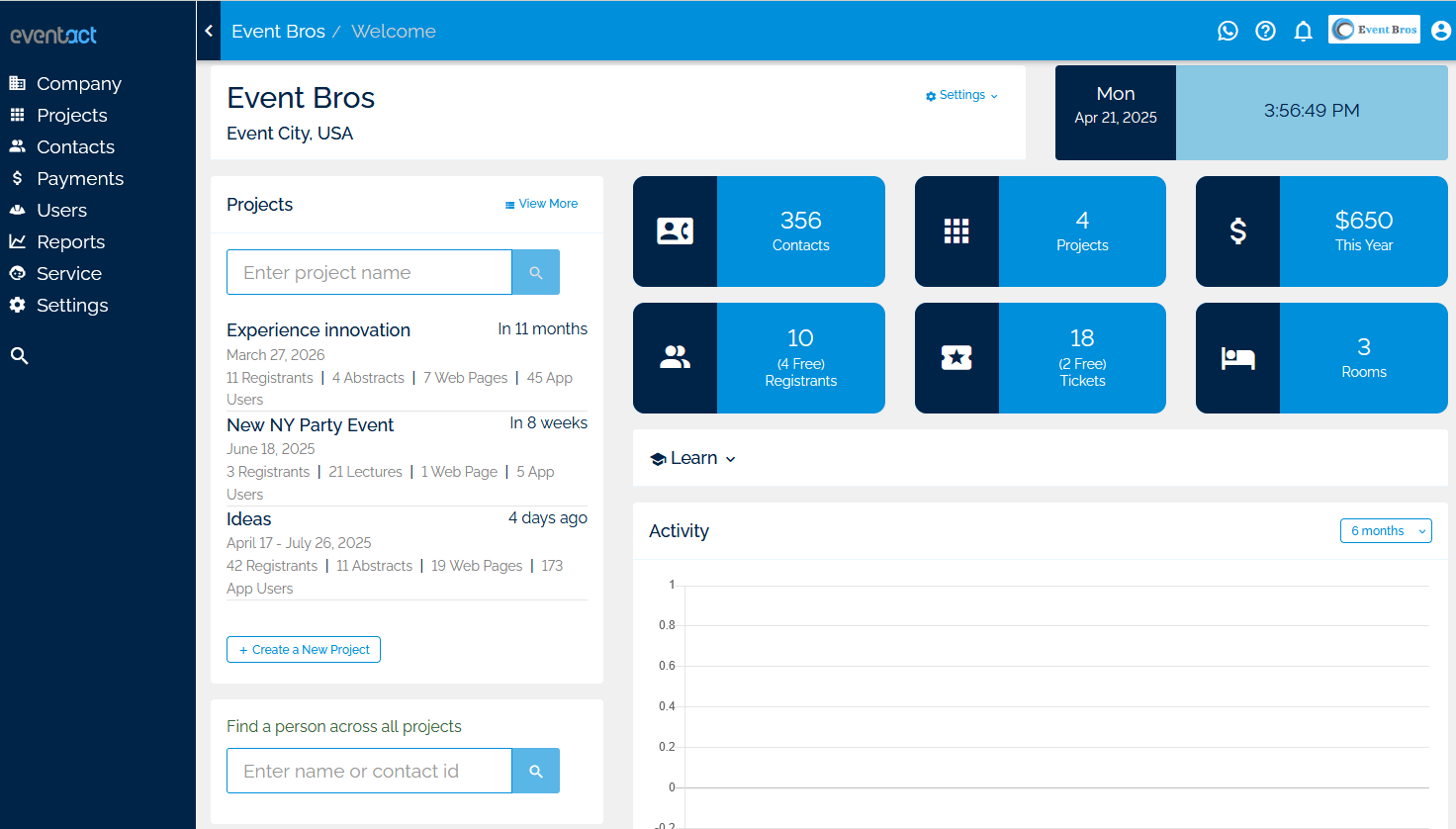Click the contact card icon tile

click(x=675, y=231)
